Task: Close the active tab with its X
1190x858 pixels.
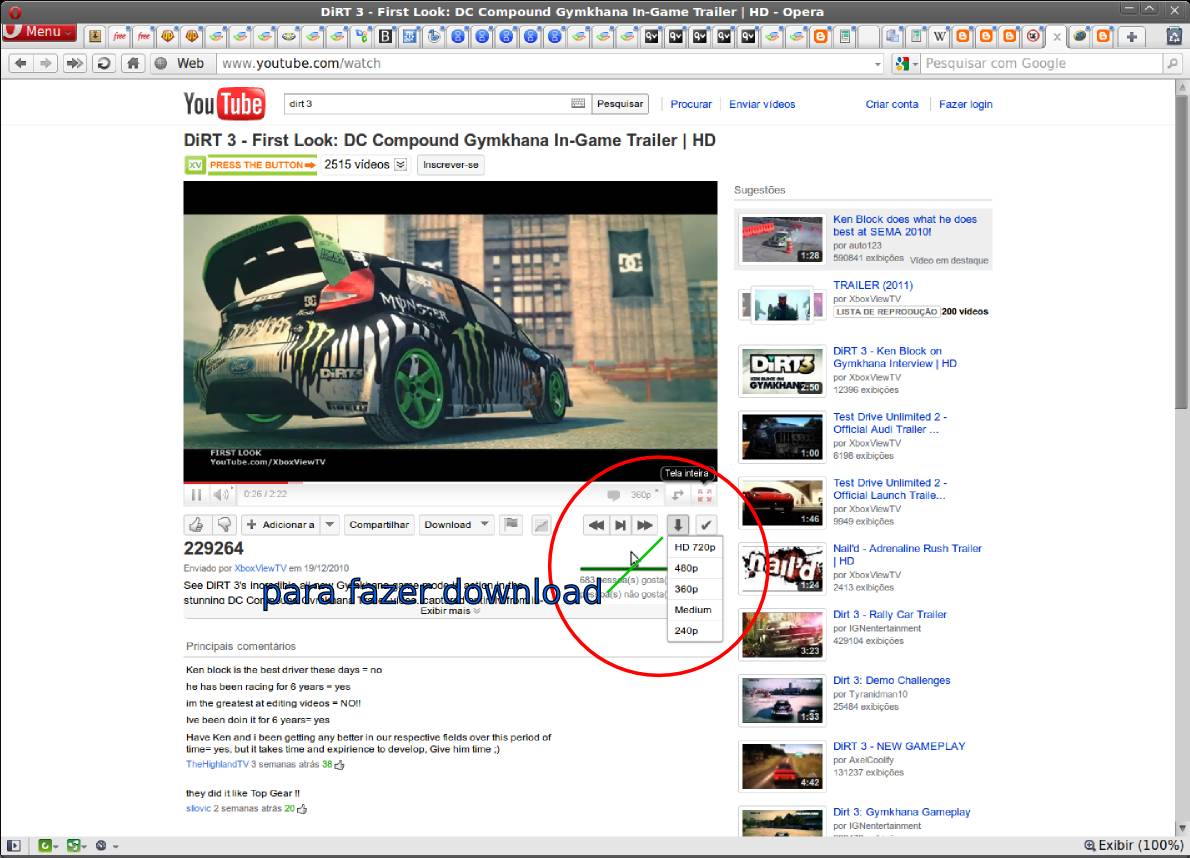Action: tap(1056, 36)
